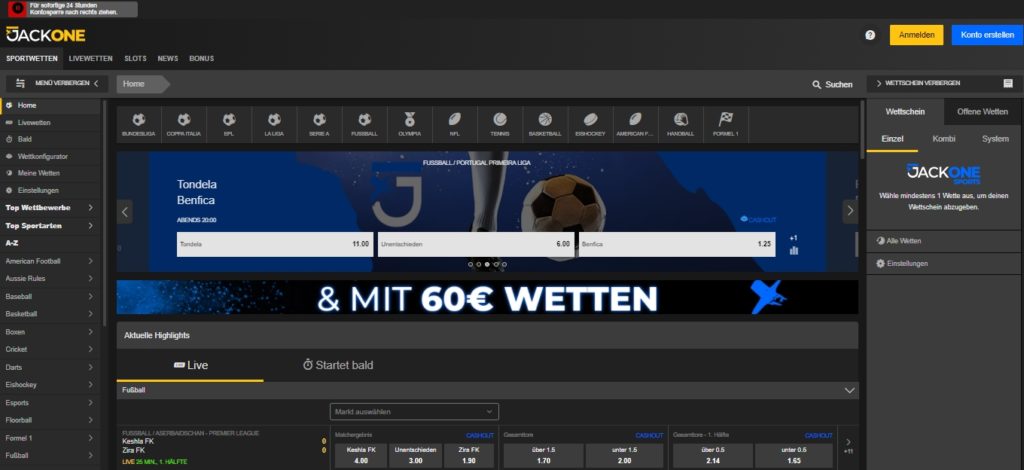Select the third banner carousel dot
Screen dimensions: 1024x470
[487, 264]
